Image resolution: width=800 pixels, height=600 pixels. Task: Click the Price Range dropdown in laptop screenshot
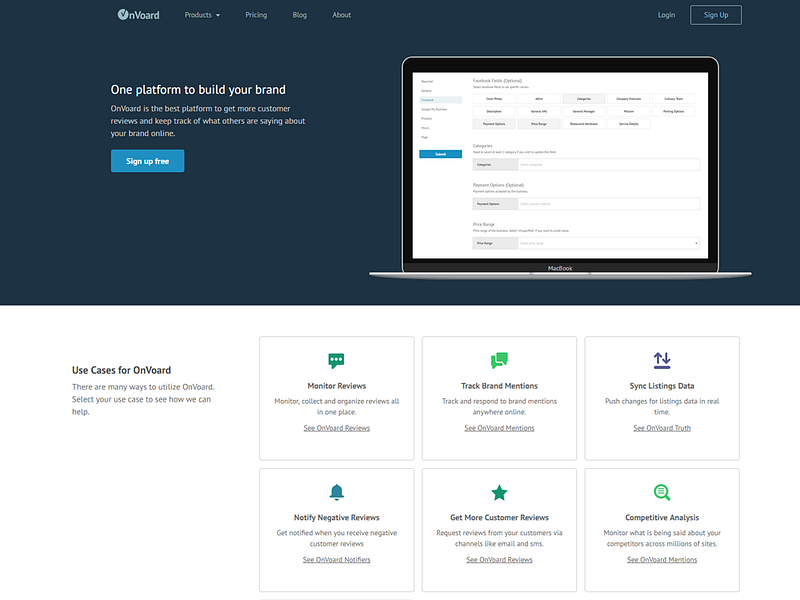click(x=609, y=243)
